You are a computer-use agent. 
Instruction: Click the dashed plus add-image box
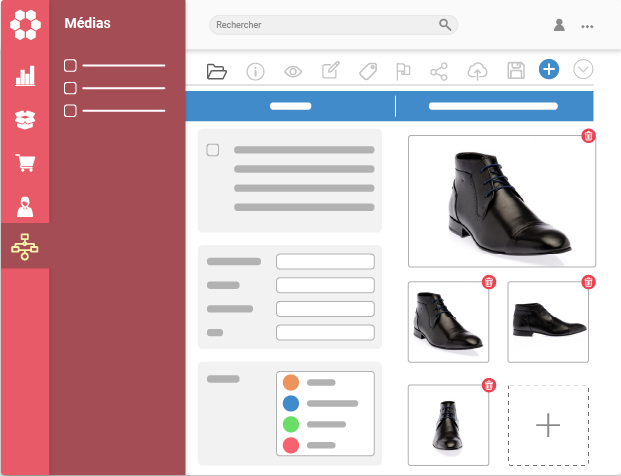(x=549, y=425)
